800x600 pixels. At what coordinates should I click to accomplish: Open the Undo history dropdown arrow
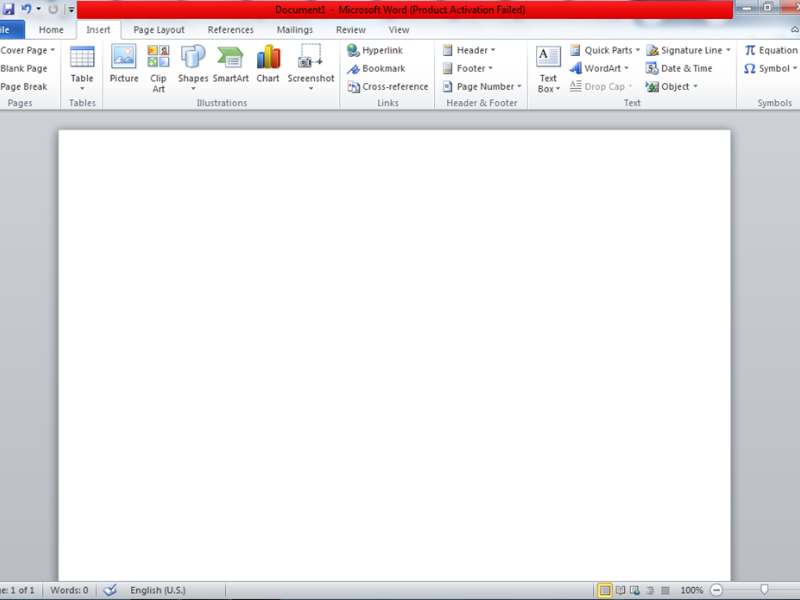tap(39, 9)
